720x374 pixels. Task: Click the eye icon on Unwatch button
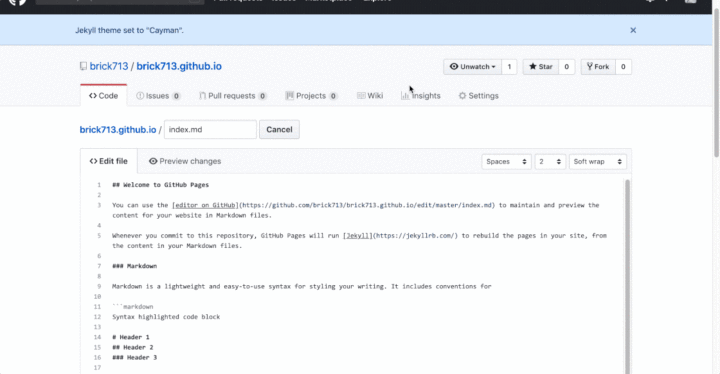pyautogui.click(x=454, y=67)
